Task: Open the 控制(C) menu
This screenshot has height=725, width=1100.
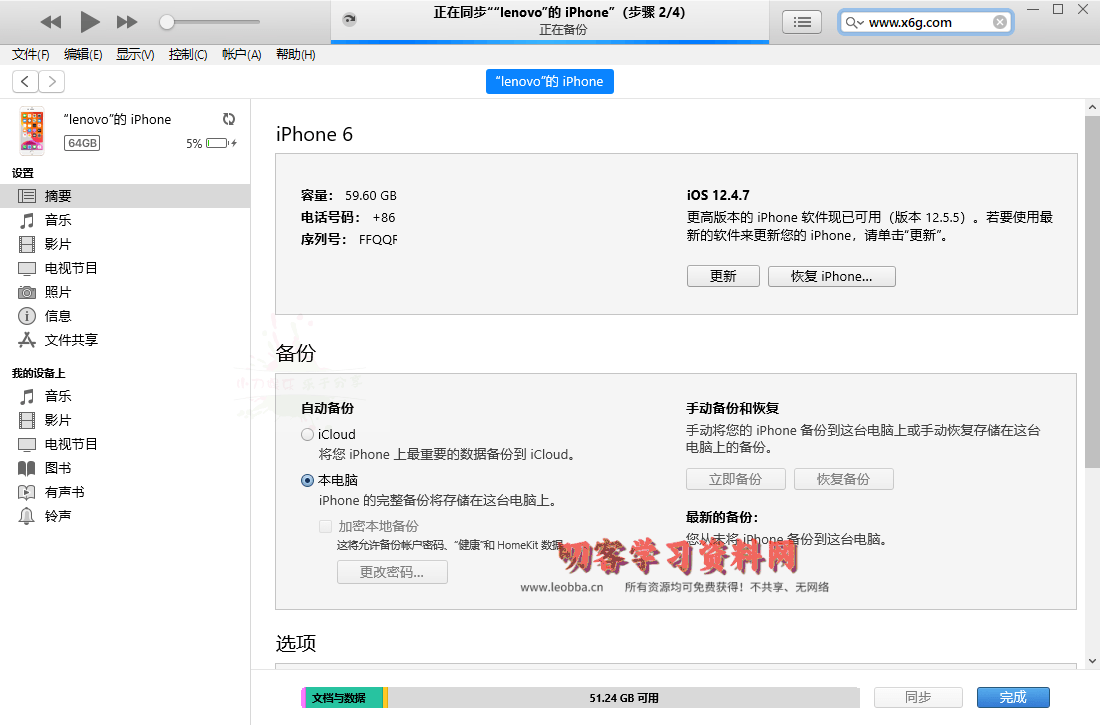Action: click(x=188, y=55)
